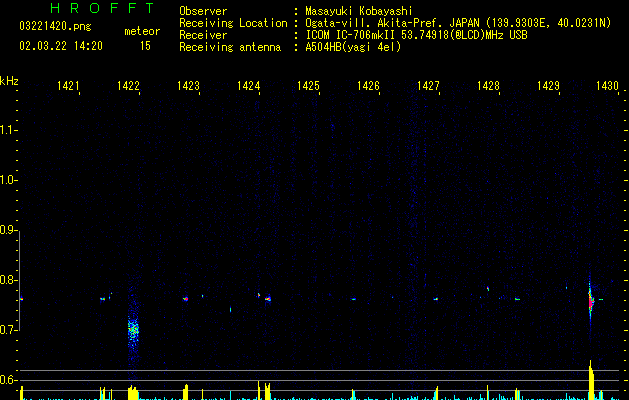Select the ICOM IC-706mkII receiver details
Screen dimensions: 629x400
(x=416, y=35)
